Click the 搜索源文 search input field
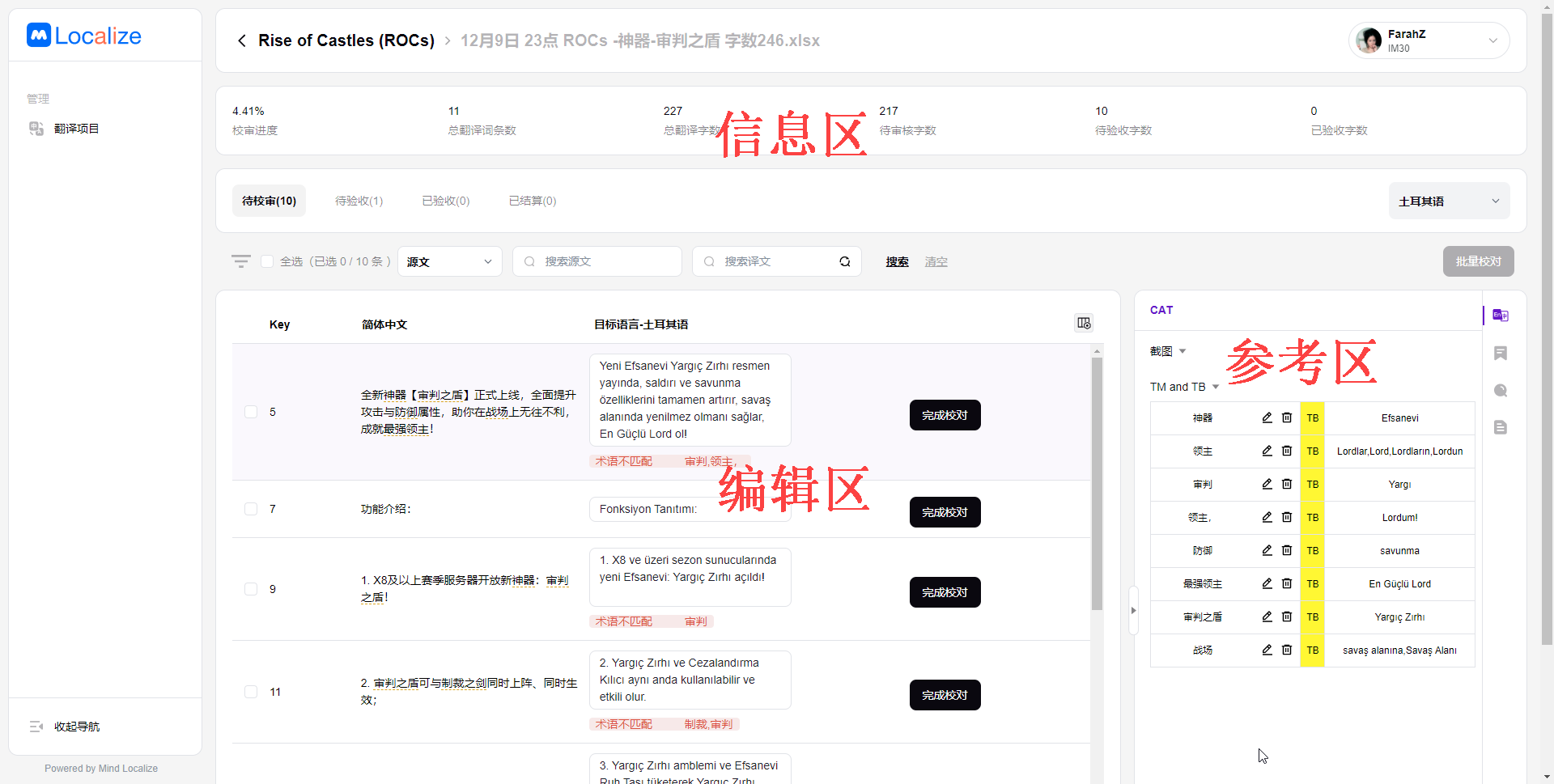1554x784 pixels. 603,261
